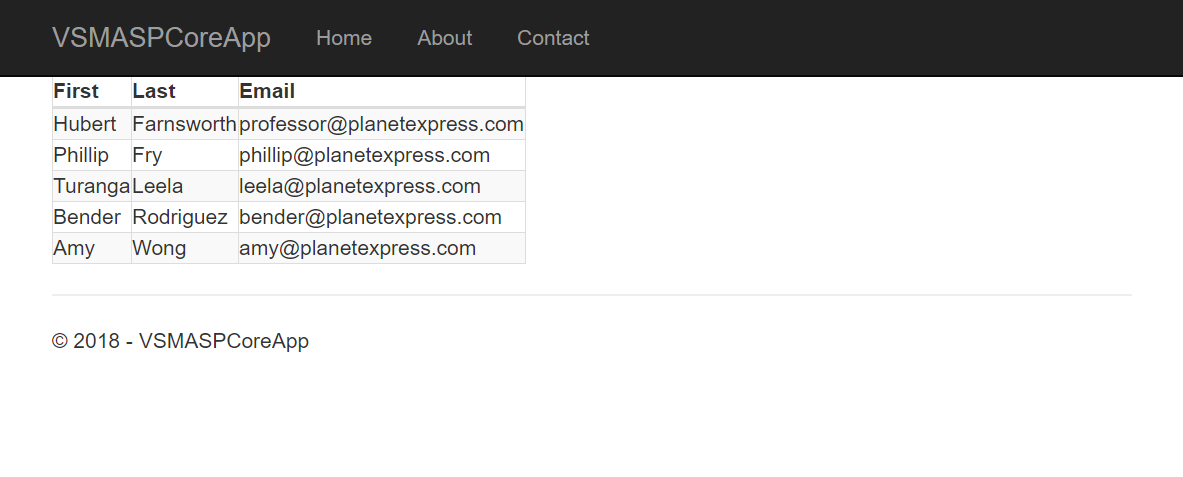
Task: Click the Last column header
Action: [x=154, y=91]
